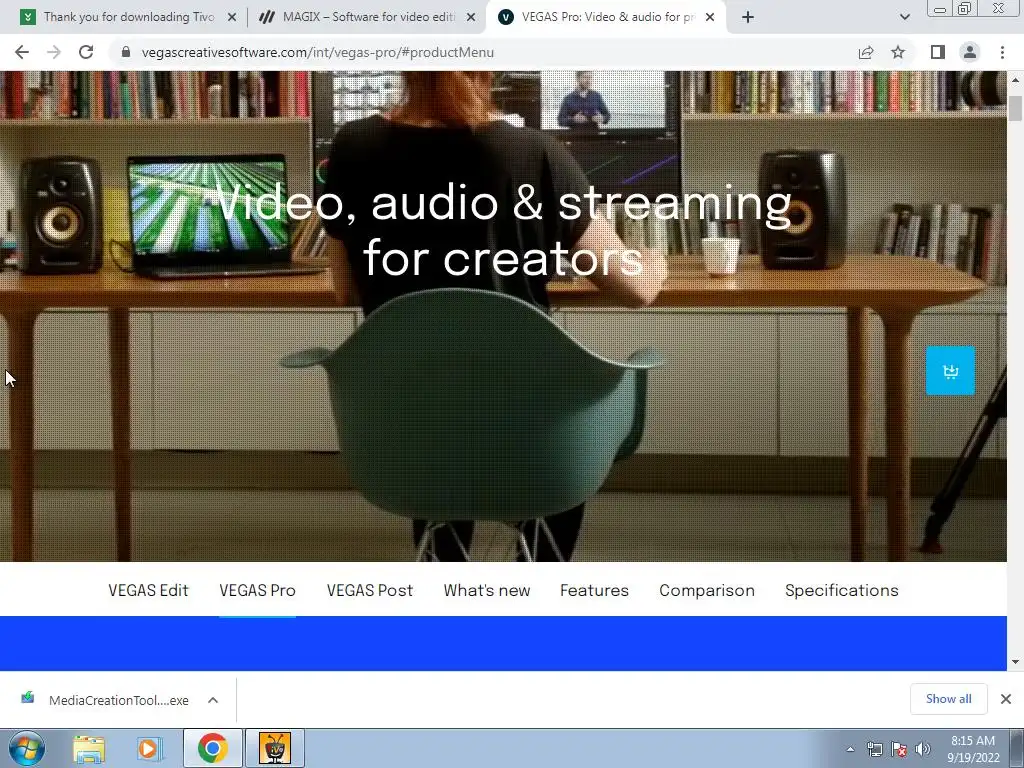
Task: Go to What's new section
Action: [487, 590]
